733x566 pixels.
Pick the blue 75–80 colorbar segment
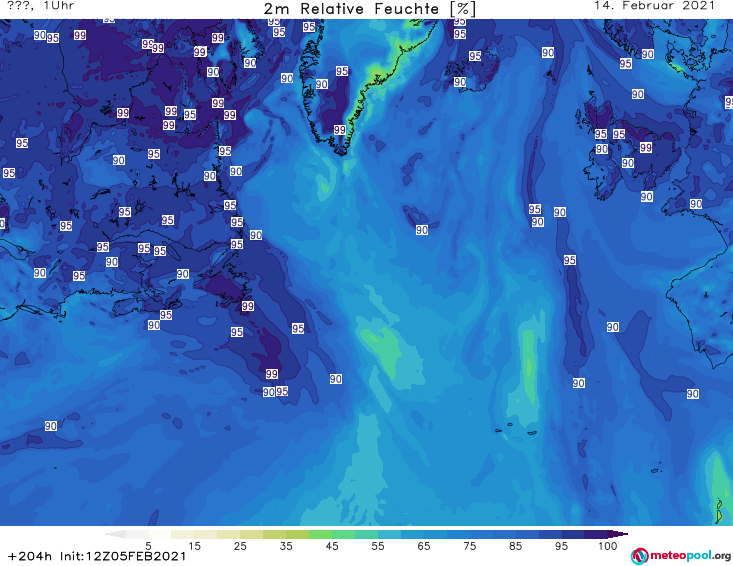click(x=481, y=534)
